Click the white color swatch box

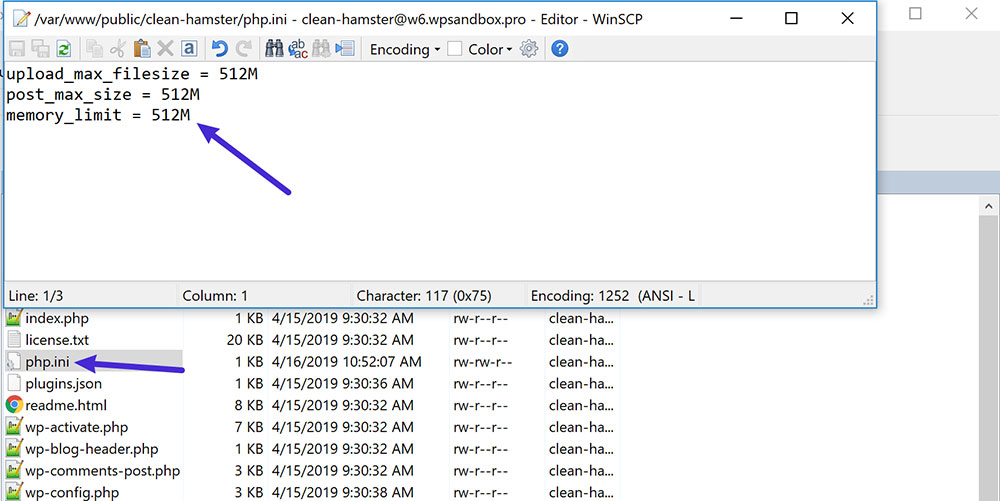click(x=455, y=49)
